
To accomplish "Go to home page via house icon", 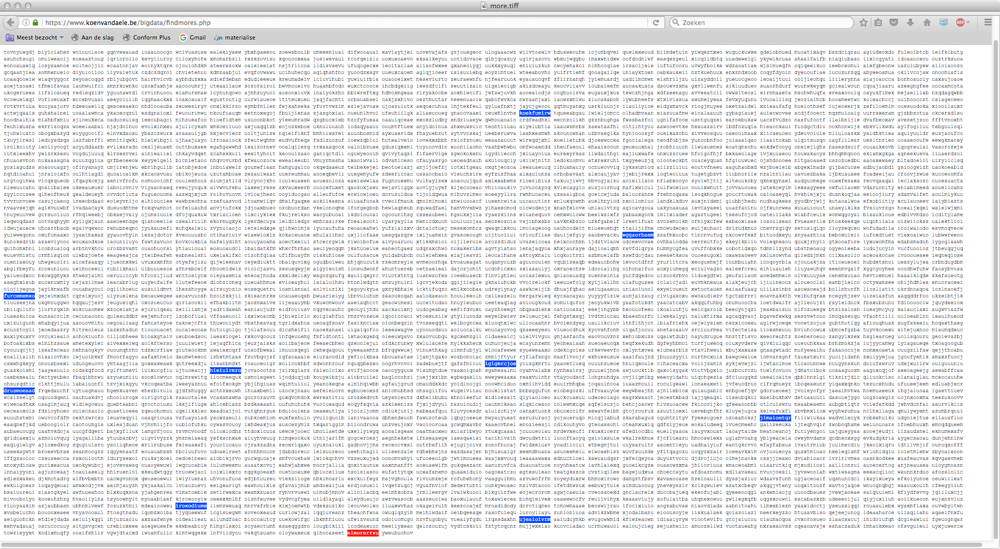I will point(927,22).
